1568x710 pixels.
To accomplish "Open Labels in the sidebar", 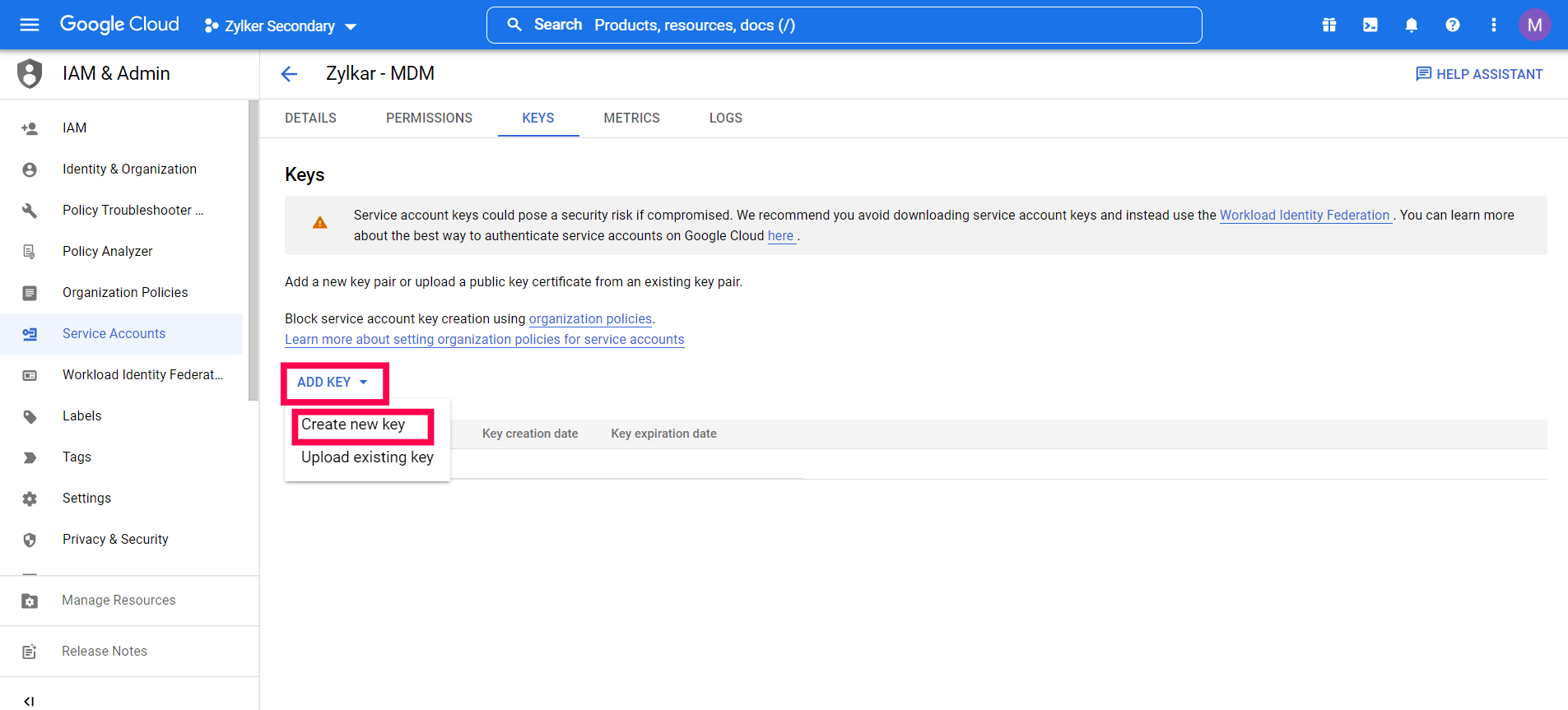I will pos(122,415).
